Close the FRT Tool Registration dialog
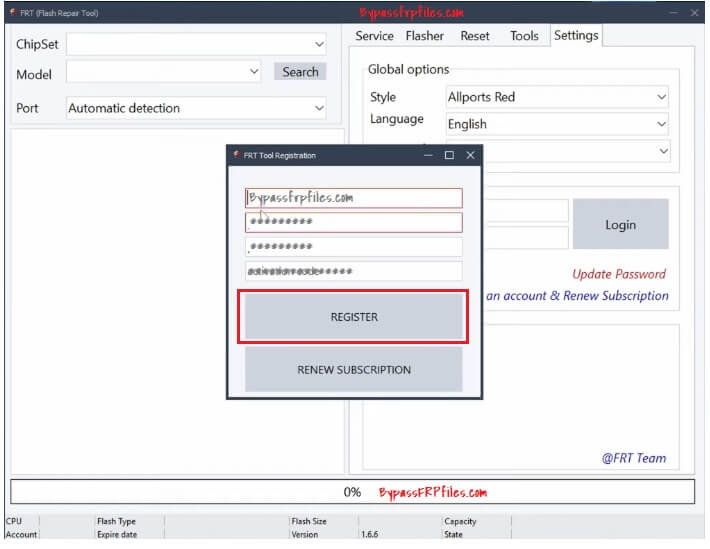The width and height of the screenshot is (710, 549). click(470, 155)
